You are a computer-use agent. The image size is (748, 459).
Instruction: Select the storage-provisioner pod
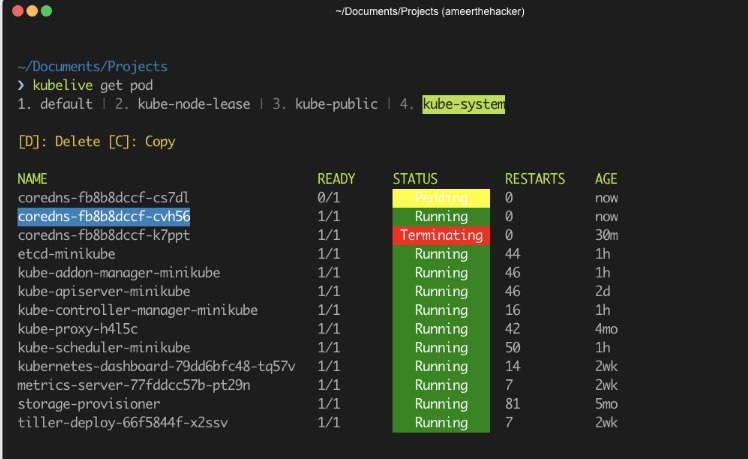(x=89, y=404)
